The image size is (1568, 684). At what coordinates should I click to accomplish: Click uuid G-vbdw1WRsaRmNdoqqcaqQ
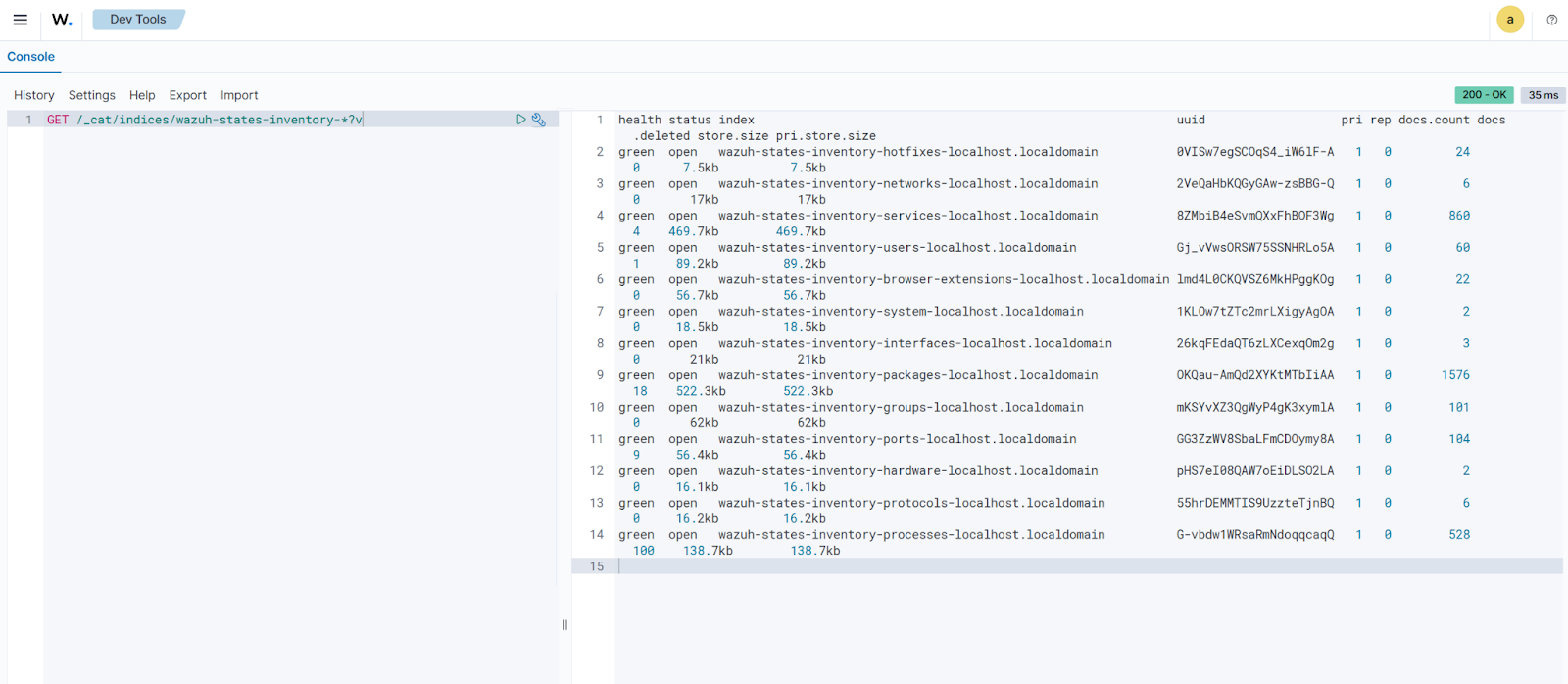tap(1255, 535)
